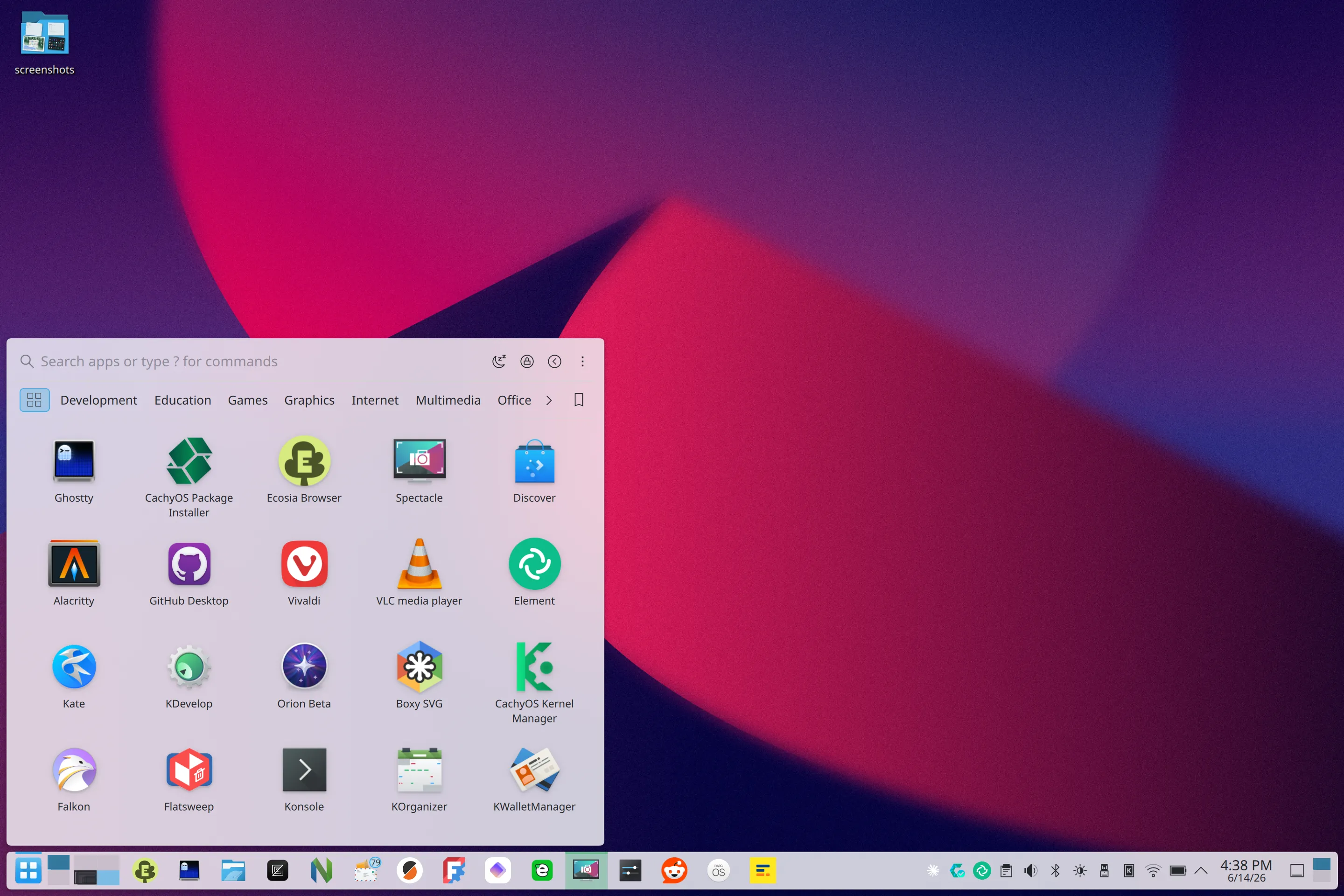Viewport: 1344px width, 896px height.
Task: Open the screenshots folder on the desktop
Action: tap(45, 43)
